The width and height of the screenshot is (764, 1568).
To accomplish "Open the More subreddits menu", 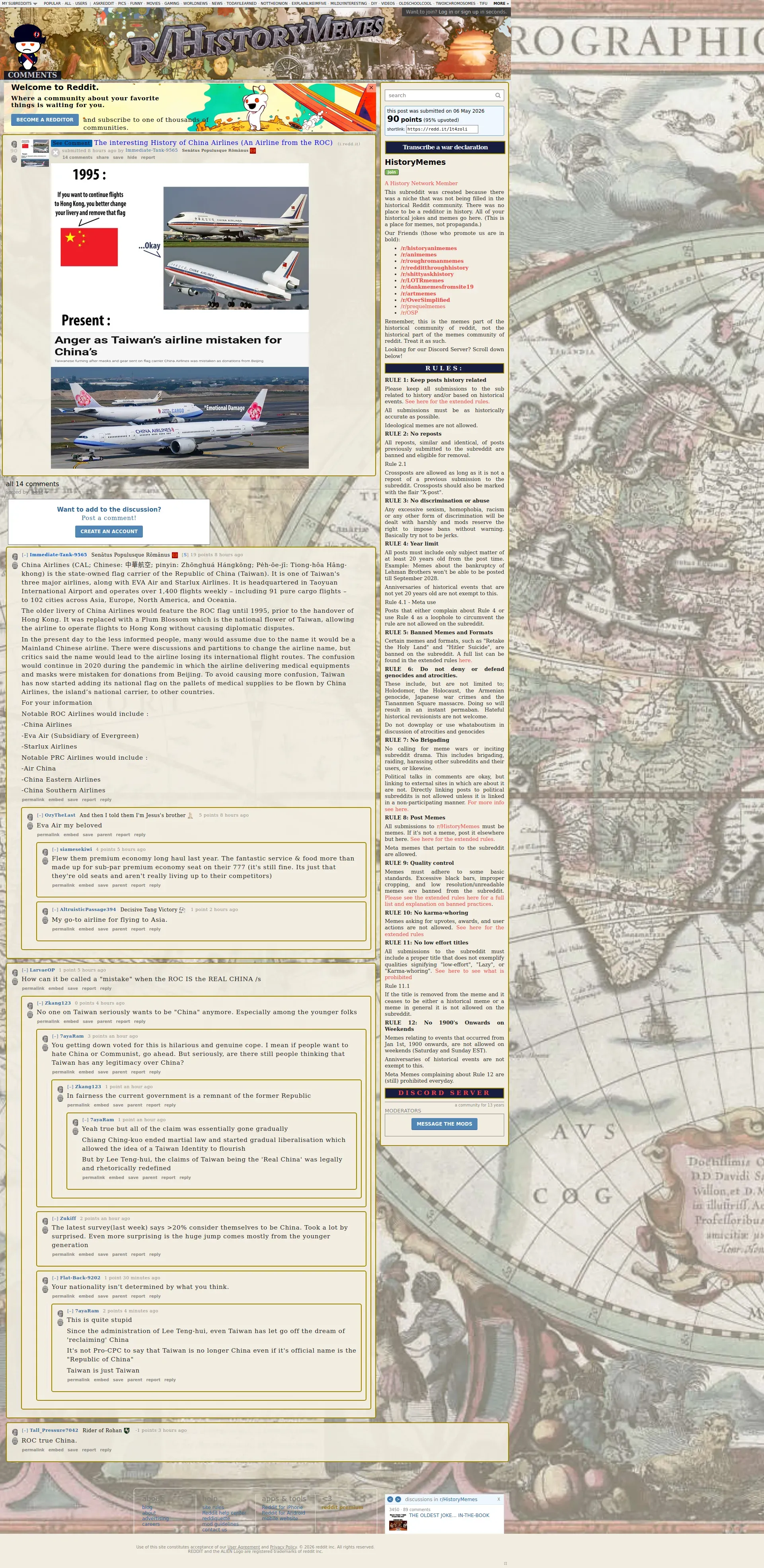I will [x=501, y=3].
